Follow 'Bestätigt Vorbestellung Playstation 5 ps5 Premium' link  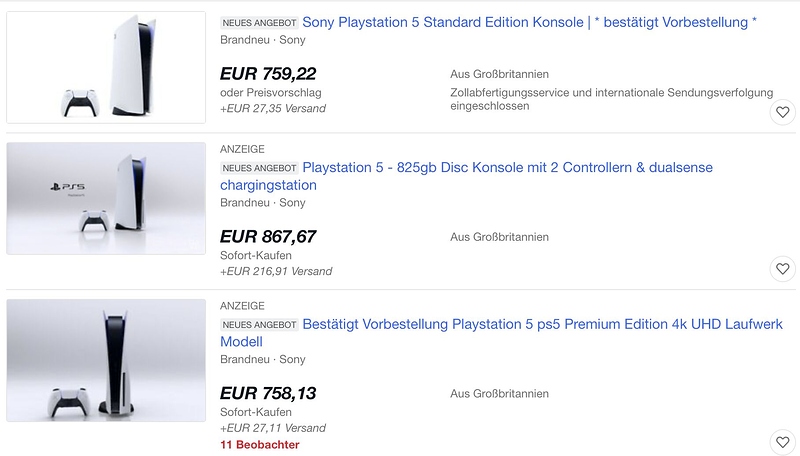(x=542, y=324)
